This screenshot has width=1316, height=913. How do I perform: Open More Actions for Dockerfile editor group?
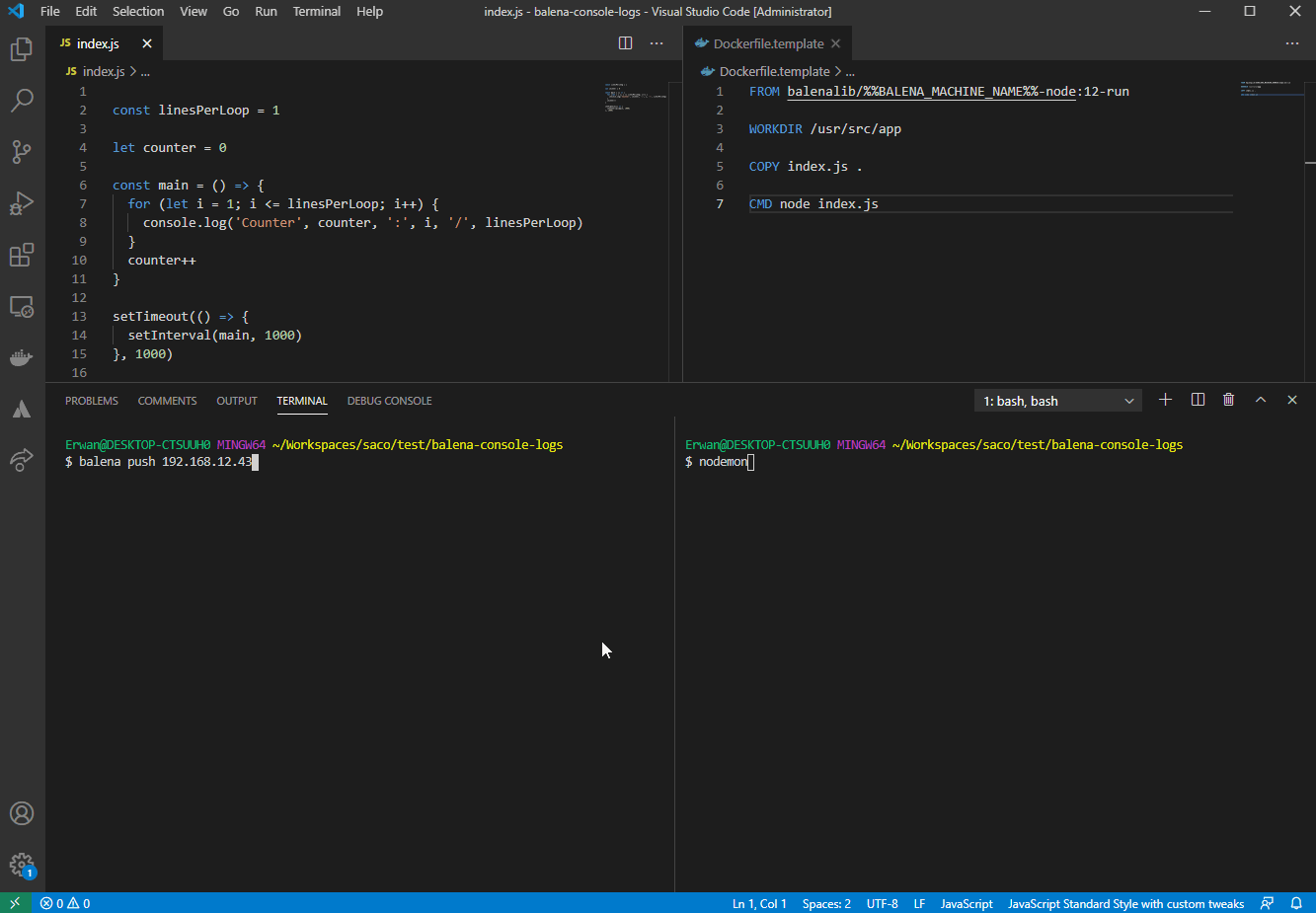tap(1292, 43)
